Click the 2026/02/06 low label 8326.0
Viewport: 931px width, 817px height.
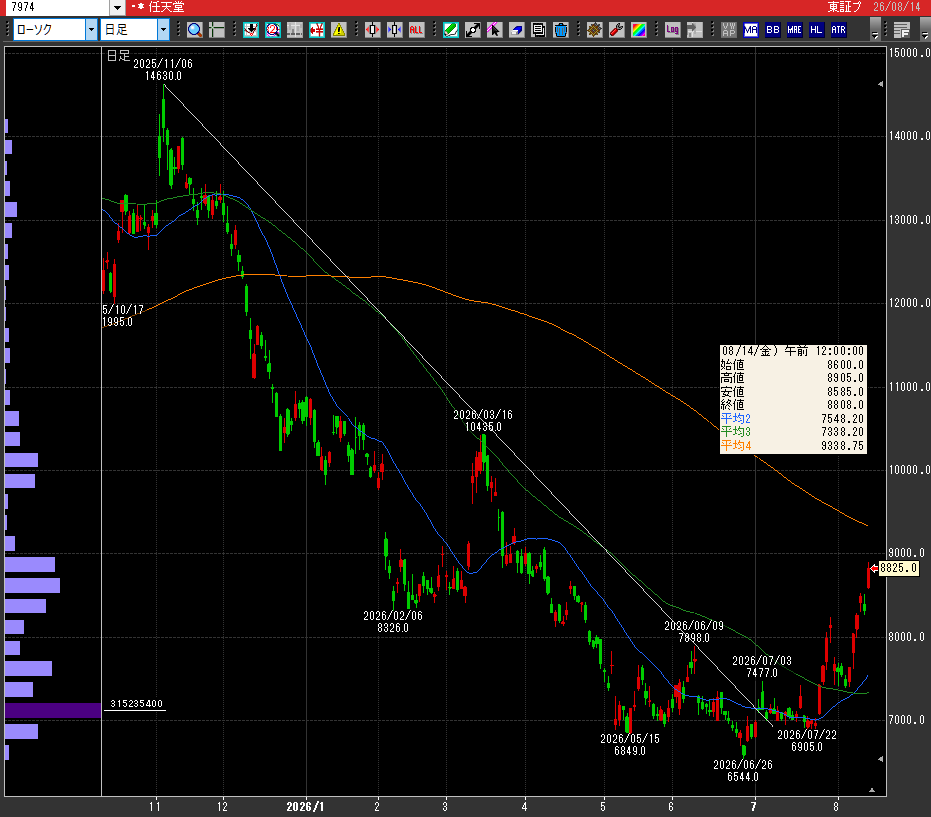[x=392, y=628]
